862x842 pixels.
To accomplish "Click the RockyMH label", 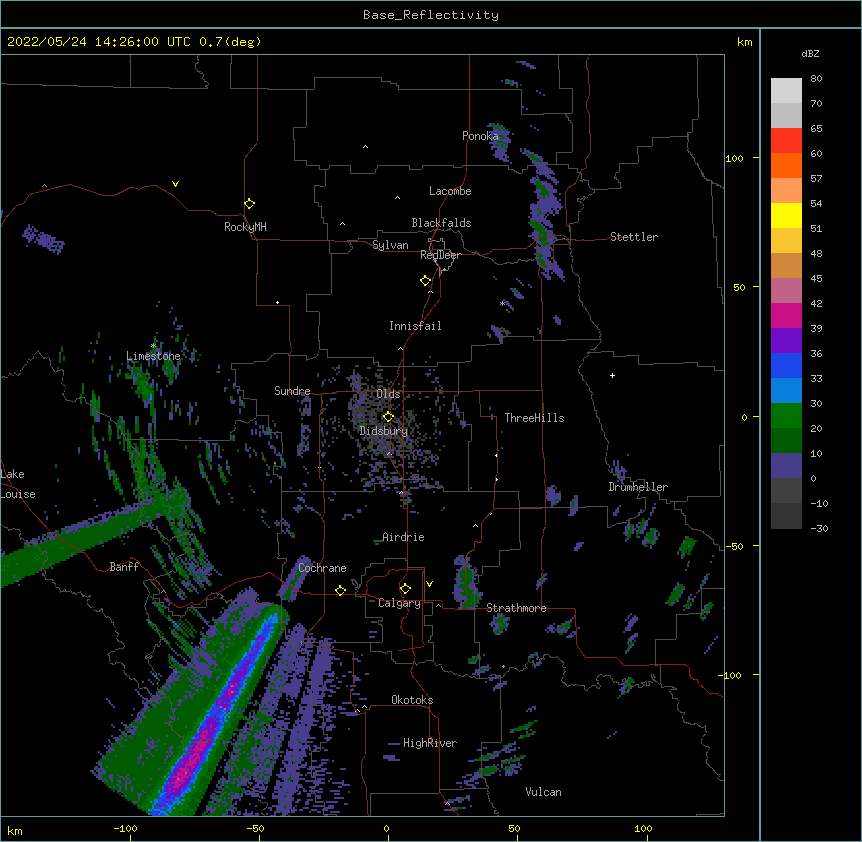I will 245,227.
